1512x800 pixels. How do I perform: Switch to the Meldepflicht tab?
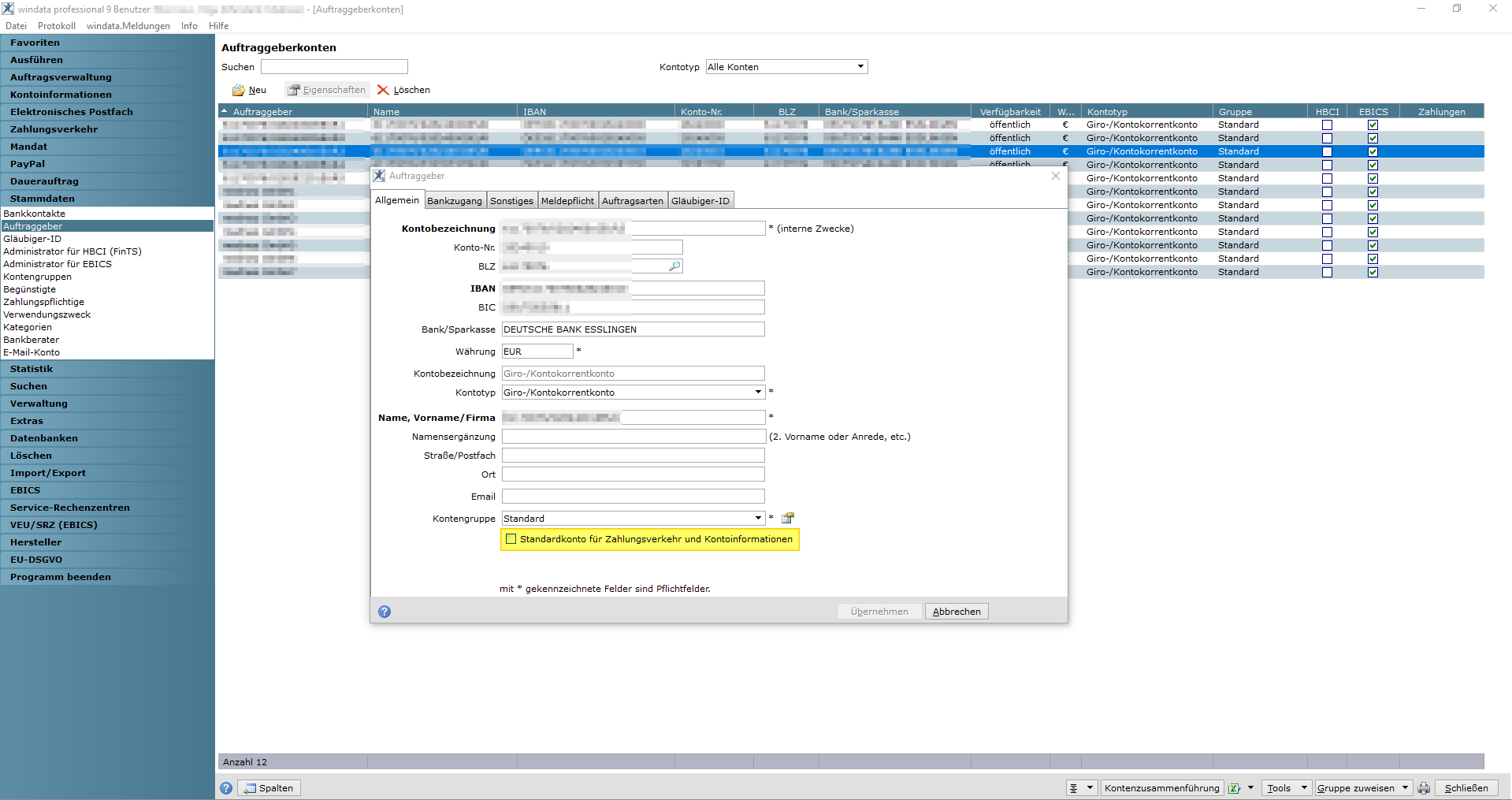coord(567,201)
